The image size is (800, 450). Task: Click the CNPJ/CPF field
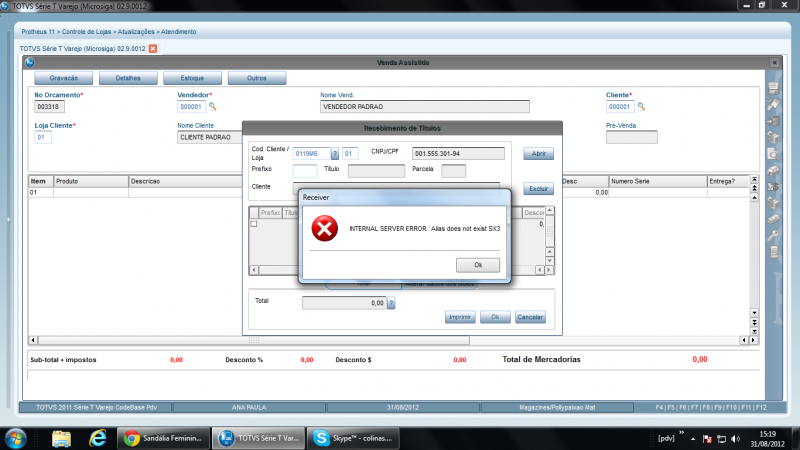coord(458,154)
